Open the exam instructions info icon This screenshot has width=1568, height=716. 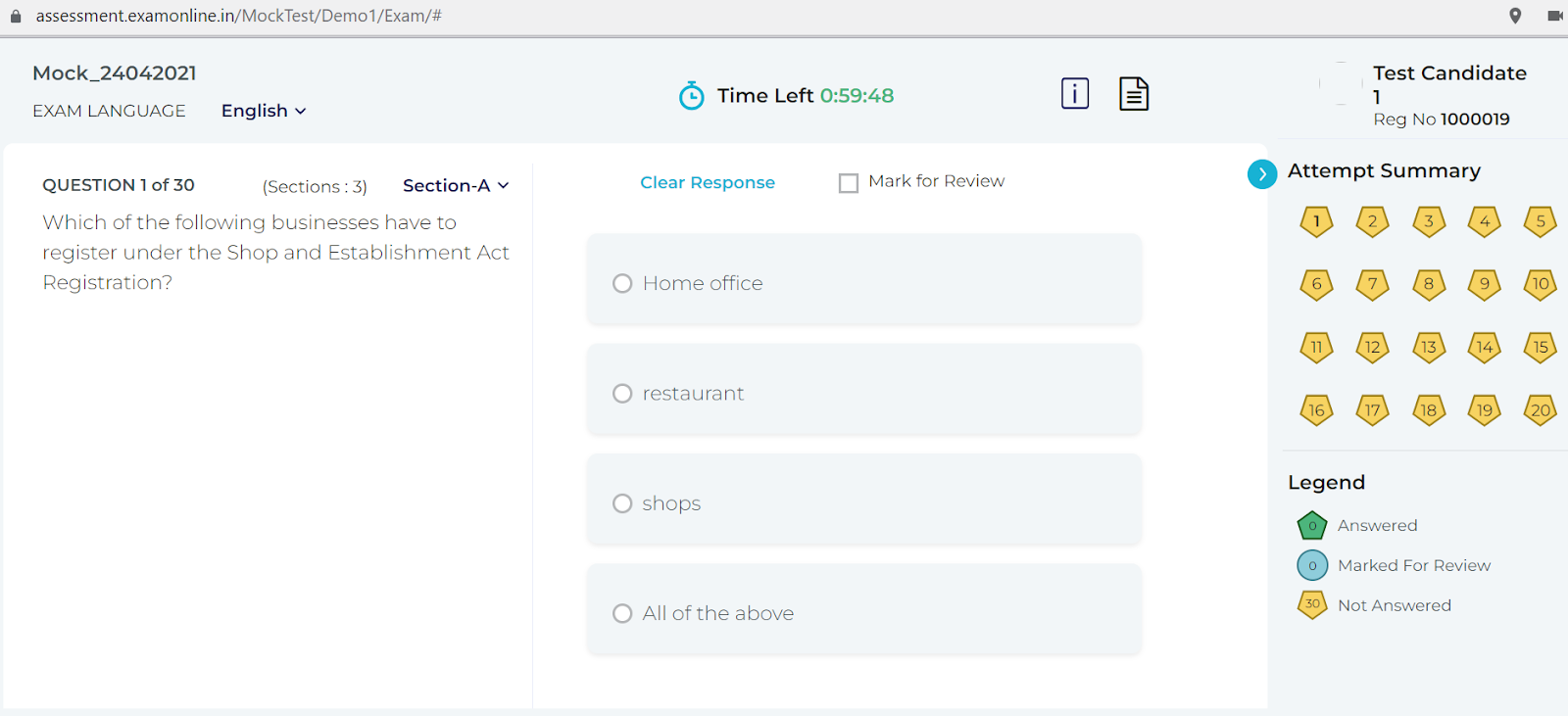[x=1075, y=94]
